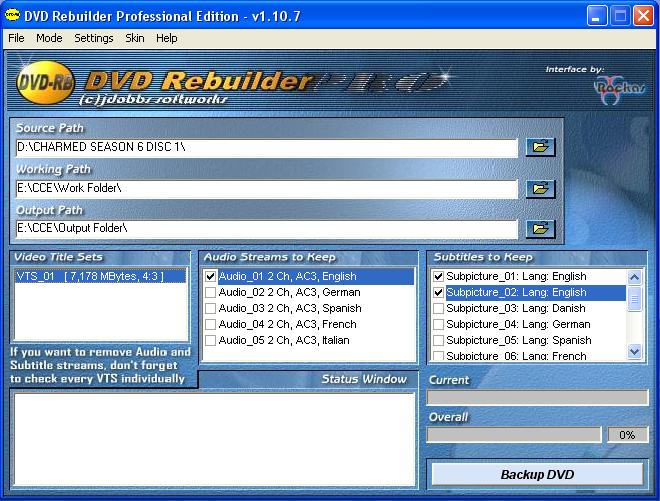Click the subtitles list down arrow

[x=634, y=351]
